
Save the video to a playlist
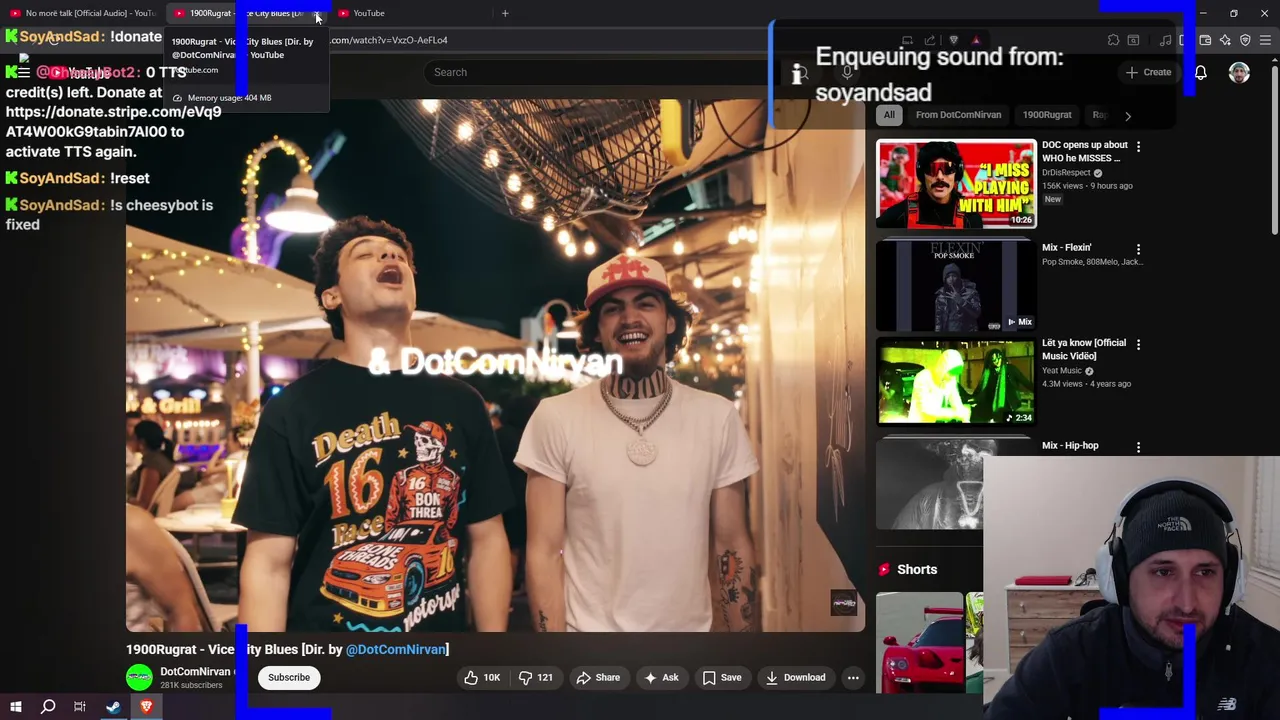click(722, 678)
